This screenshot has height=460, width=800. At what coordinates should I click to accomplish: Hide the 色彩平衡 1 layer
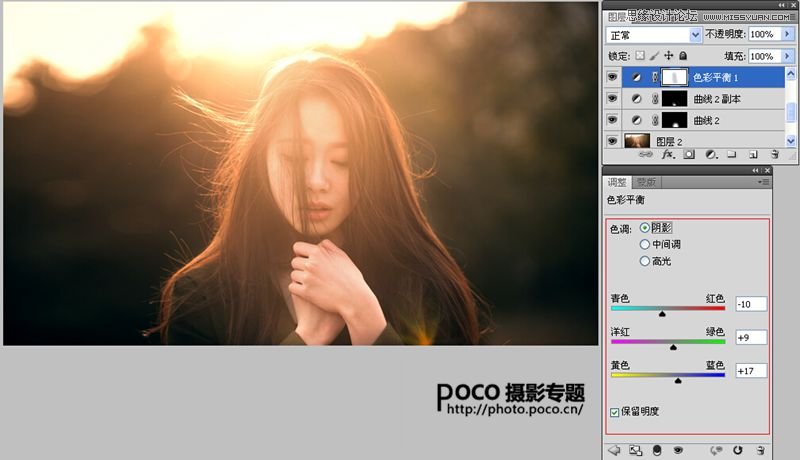click(x=612, y=77)
